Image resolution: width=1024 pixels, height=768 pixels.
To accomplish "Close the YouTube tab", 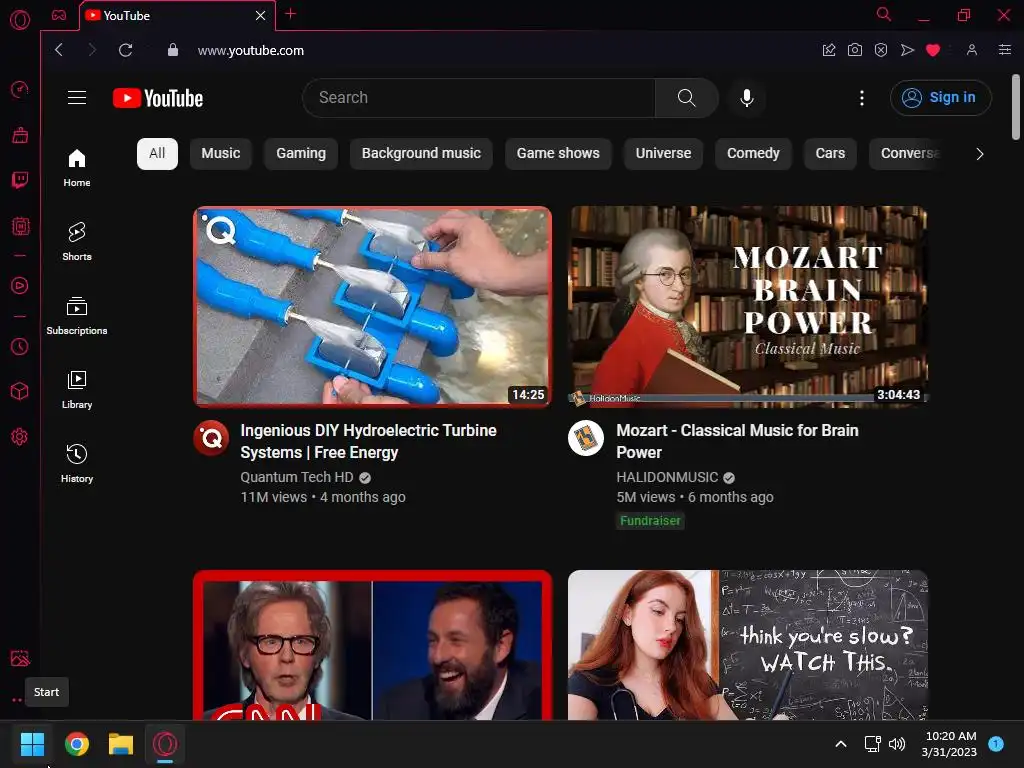I will click(x=261, y=15).
